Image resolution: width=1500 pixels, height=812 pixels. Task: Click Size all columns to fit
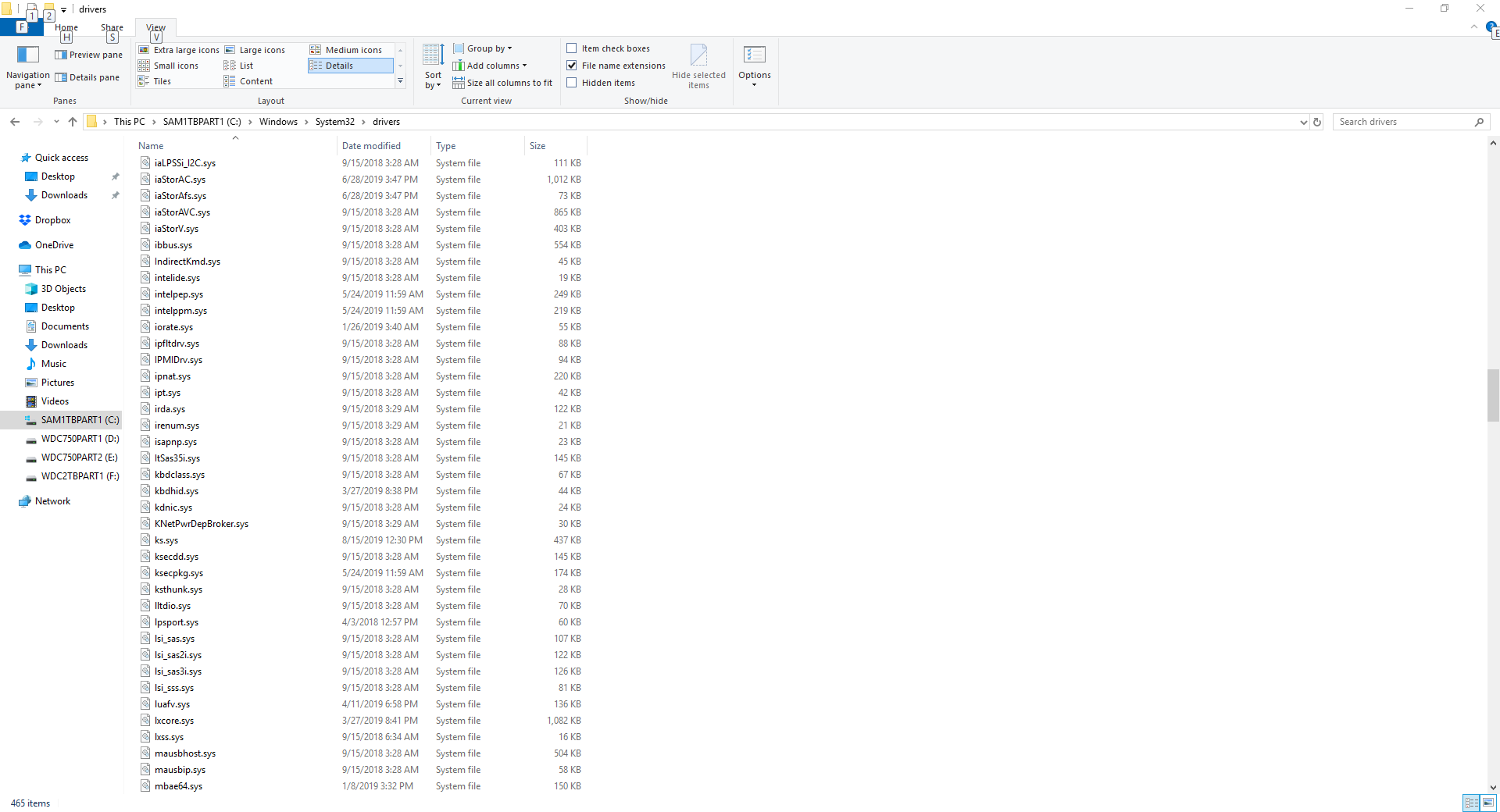[x=502, y=83]
